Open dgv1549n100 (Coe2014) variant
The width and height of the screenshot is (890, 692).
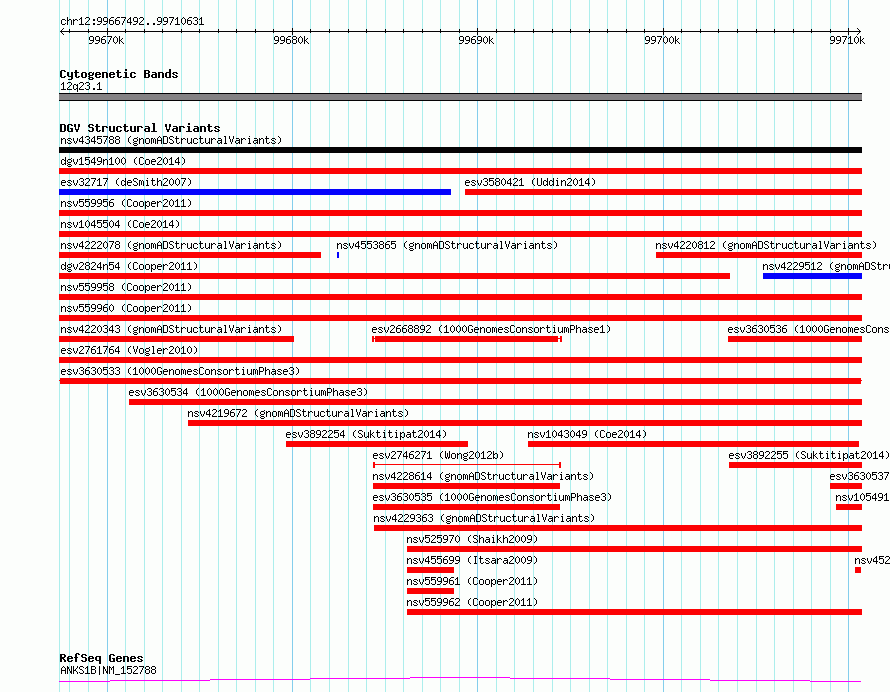click(x=123, y=161)
